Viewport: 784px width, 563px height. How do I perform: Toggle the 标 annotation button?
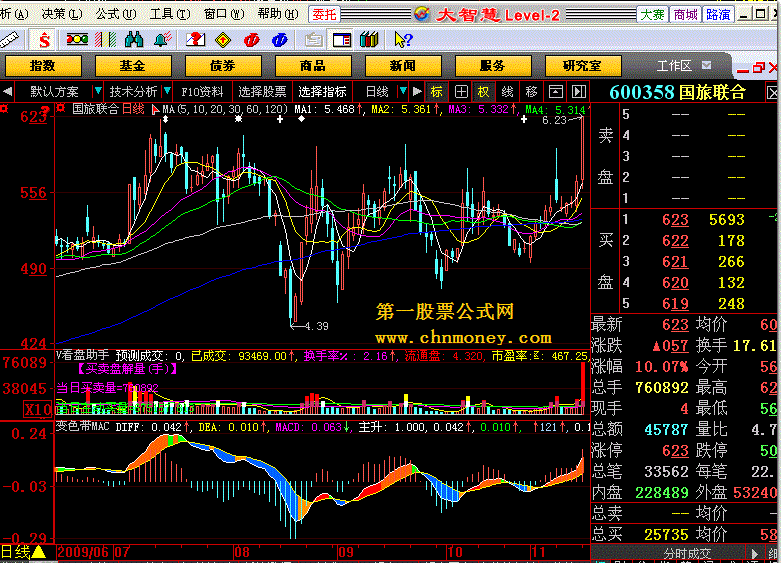point(436,92)
